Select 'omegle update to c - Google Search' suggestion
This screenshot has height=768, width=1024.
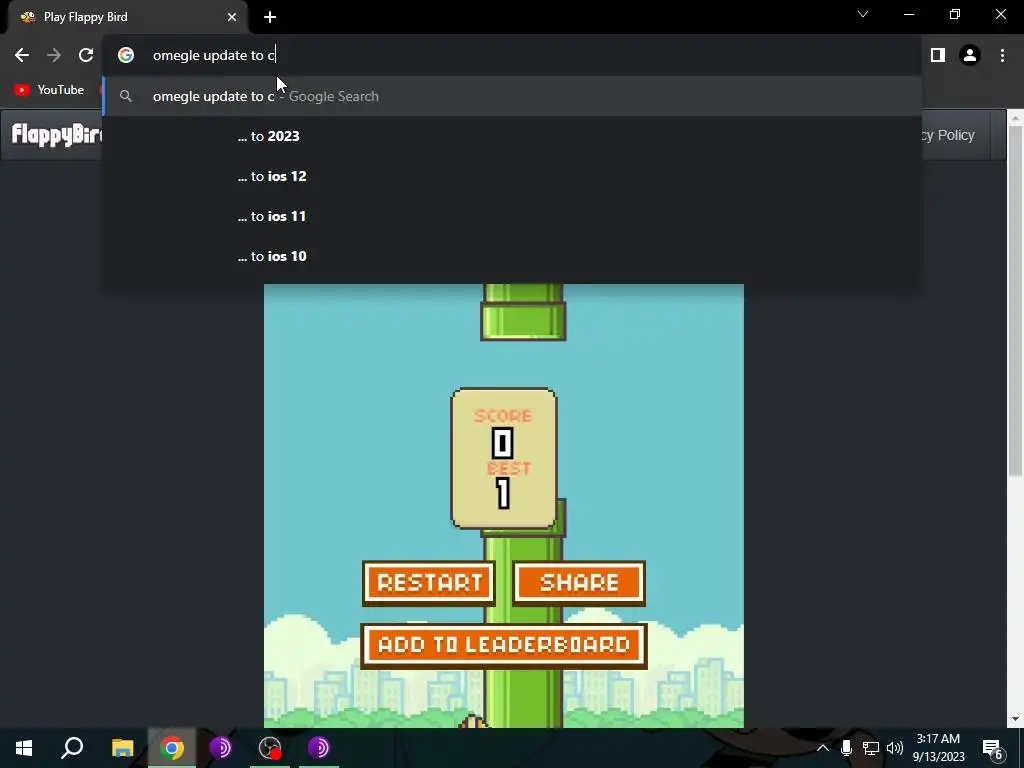tap(513, 97)
